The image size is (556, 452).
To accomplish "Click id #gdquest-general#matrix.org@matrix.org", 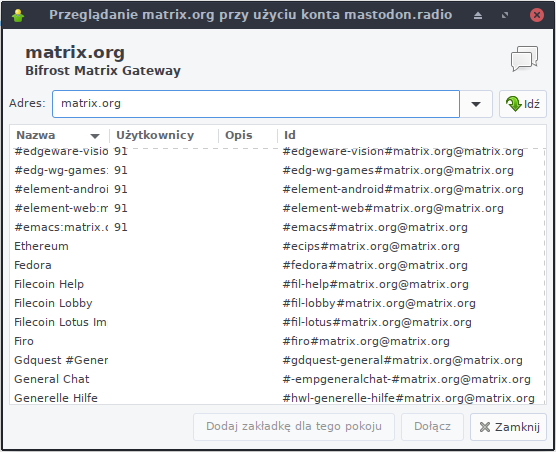I will (402, 360).
